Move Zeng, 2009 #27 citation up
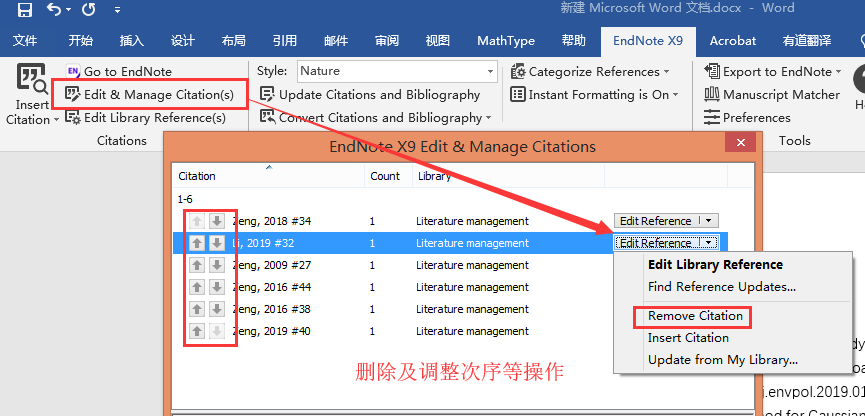The image size is (865, 416). [x=197, y=265]
